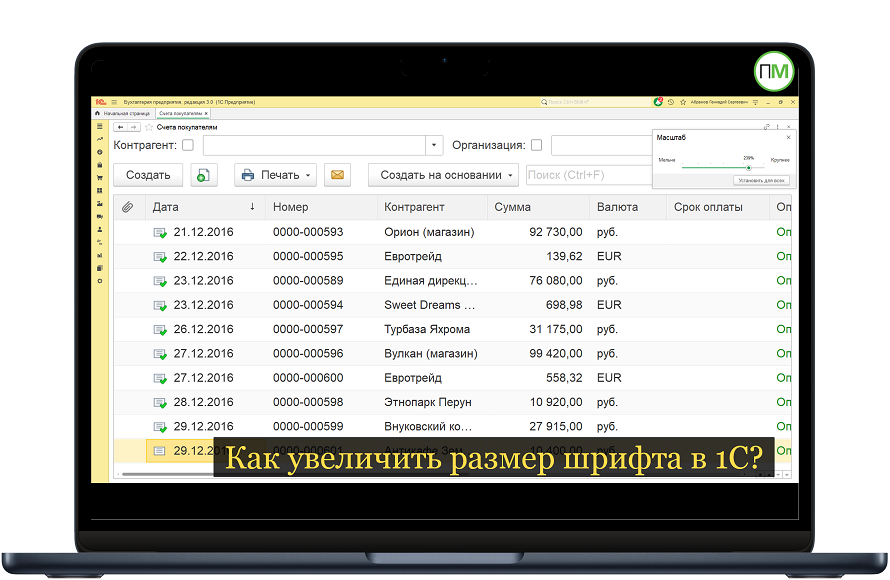Image resolution: width=890 pixels, height=580 pixels.
Task: Close the Масштаб panel
Action: 788,137
